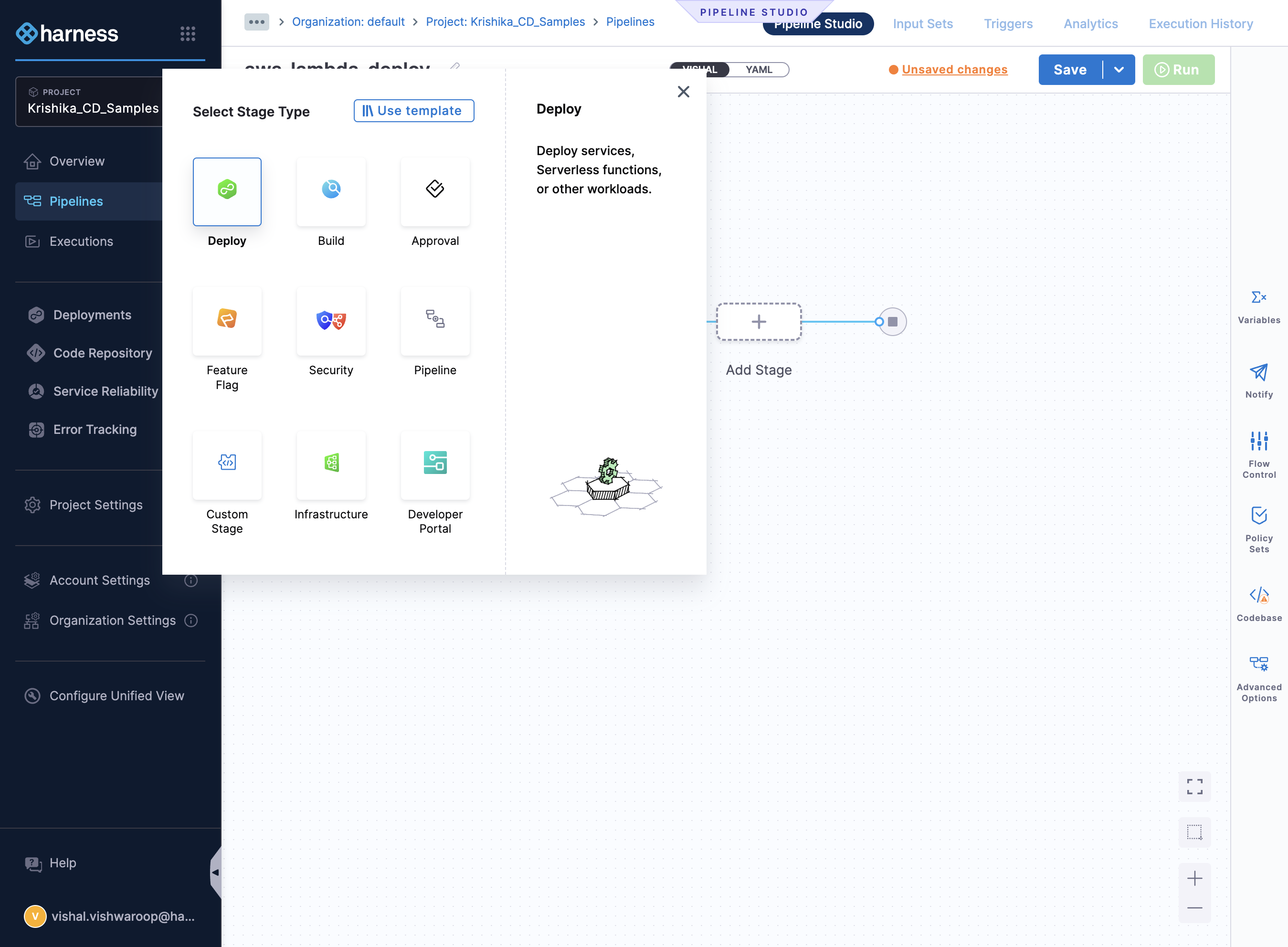Switch the editor to YAML view
Image resolution: width=1288 pixels, height=947 pixels.
coord(759,69)
